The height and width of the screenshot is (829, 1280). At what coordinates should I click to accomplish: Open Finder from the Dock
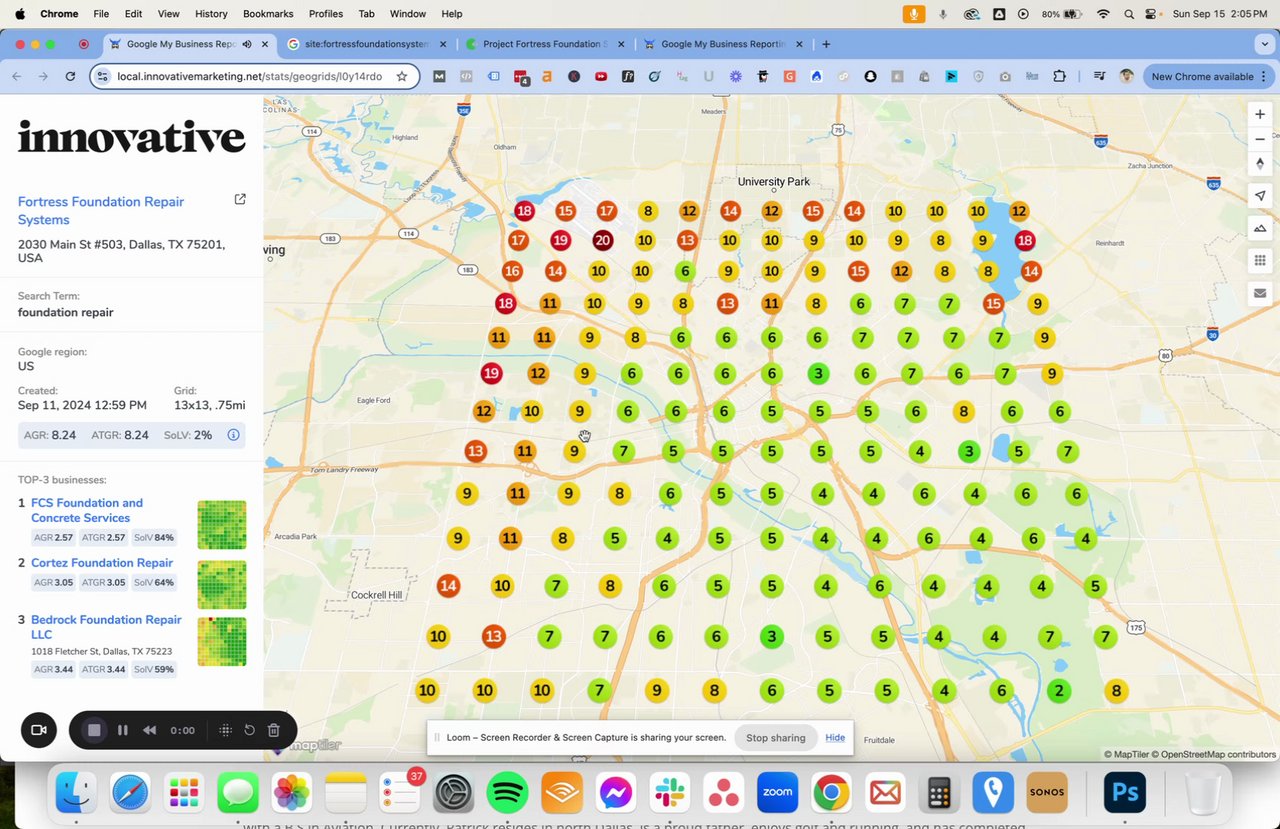(76, 794)
